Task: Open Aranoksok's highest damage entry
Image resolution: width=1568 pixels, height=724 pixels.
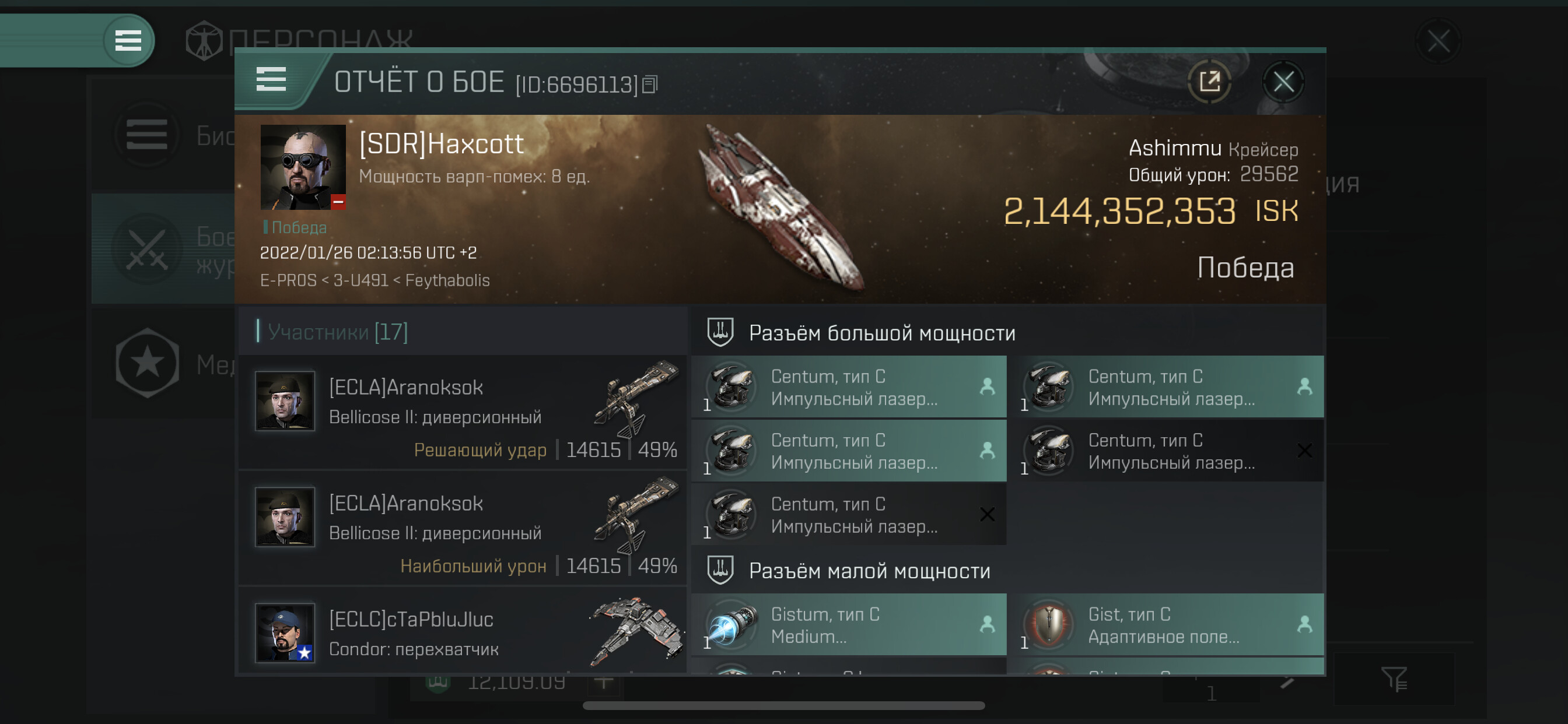Action: (x=463, y=529)
